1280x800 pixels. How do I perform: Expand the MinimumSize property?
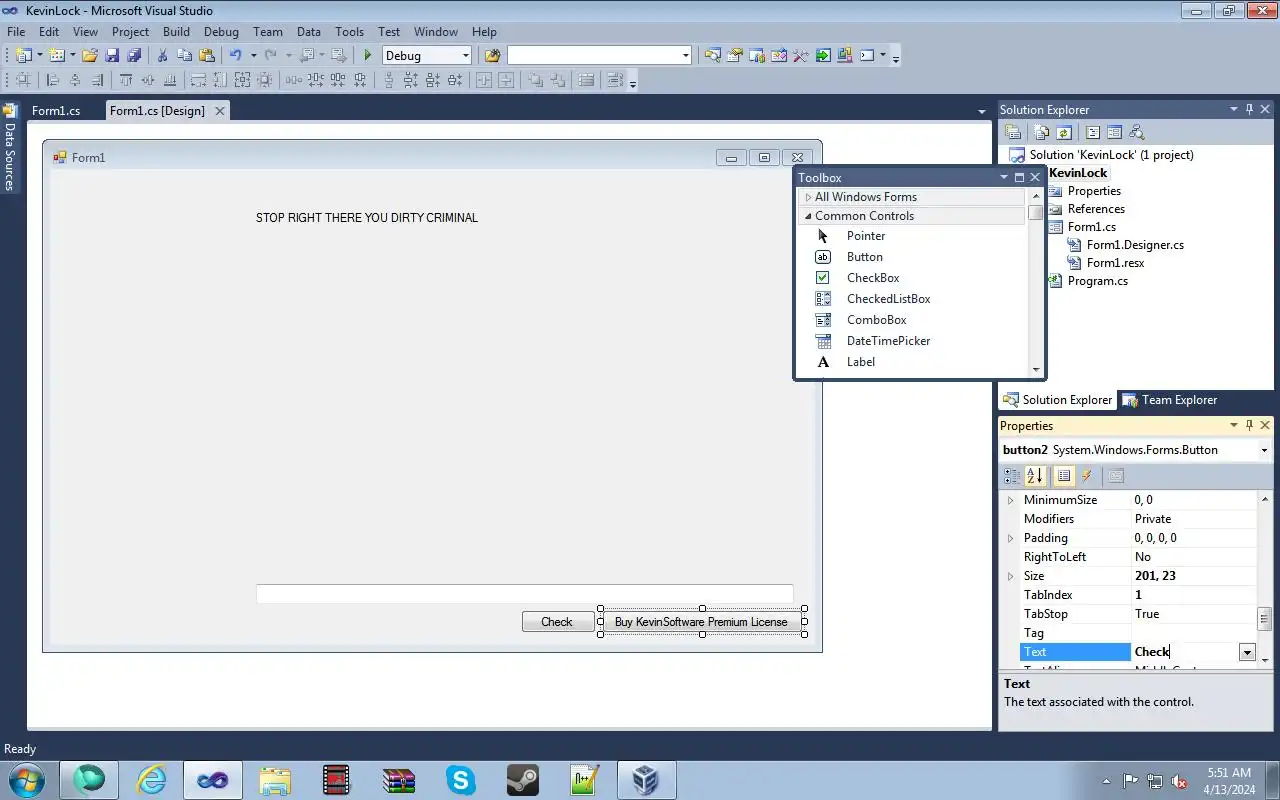[x=1010, y=500]
